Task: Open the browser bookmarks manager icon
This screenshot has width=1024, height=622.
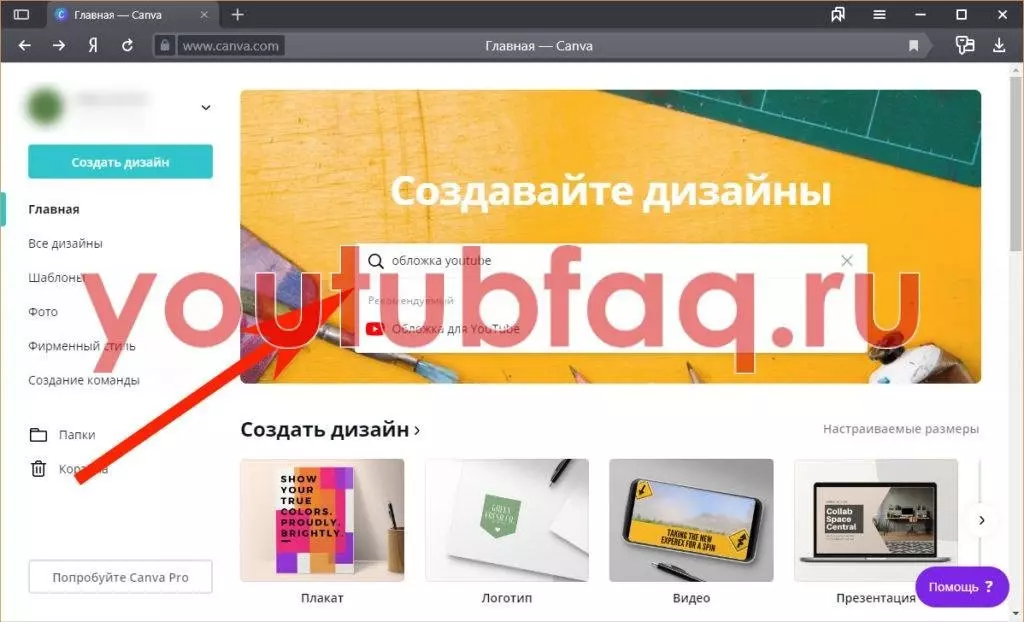Action: (838, 14)
